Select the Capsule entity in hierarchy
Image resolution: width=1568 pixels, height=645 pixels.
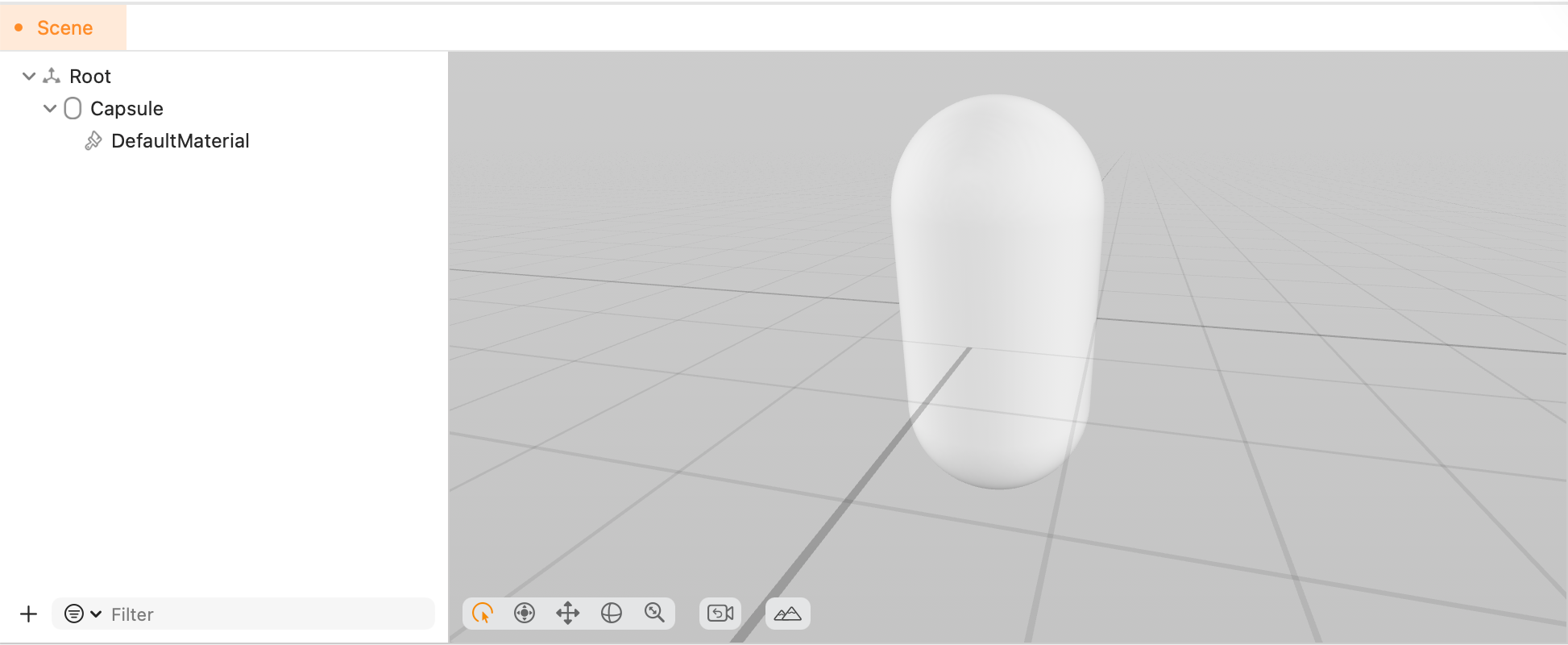coord(127,109)
